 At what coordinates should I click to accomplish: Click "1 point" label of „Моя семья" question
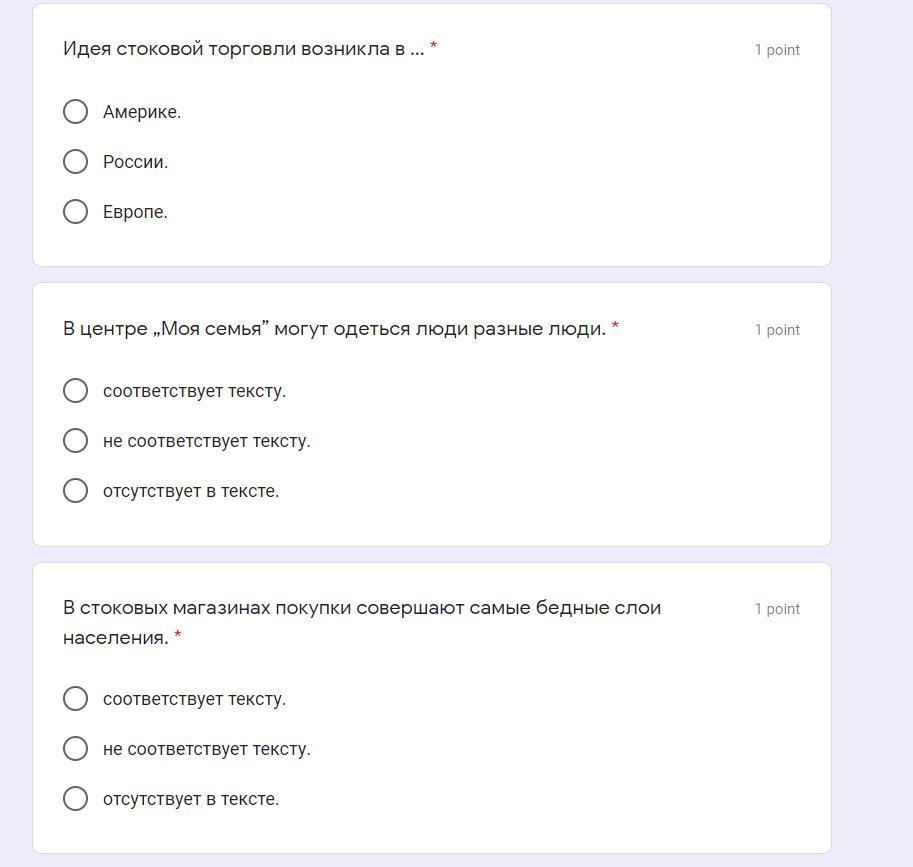pyautogui.click(x=777, y=330)
